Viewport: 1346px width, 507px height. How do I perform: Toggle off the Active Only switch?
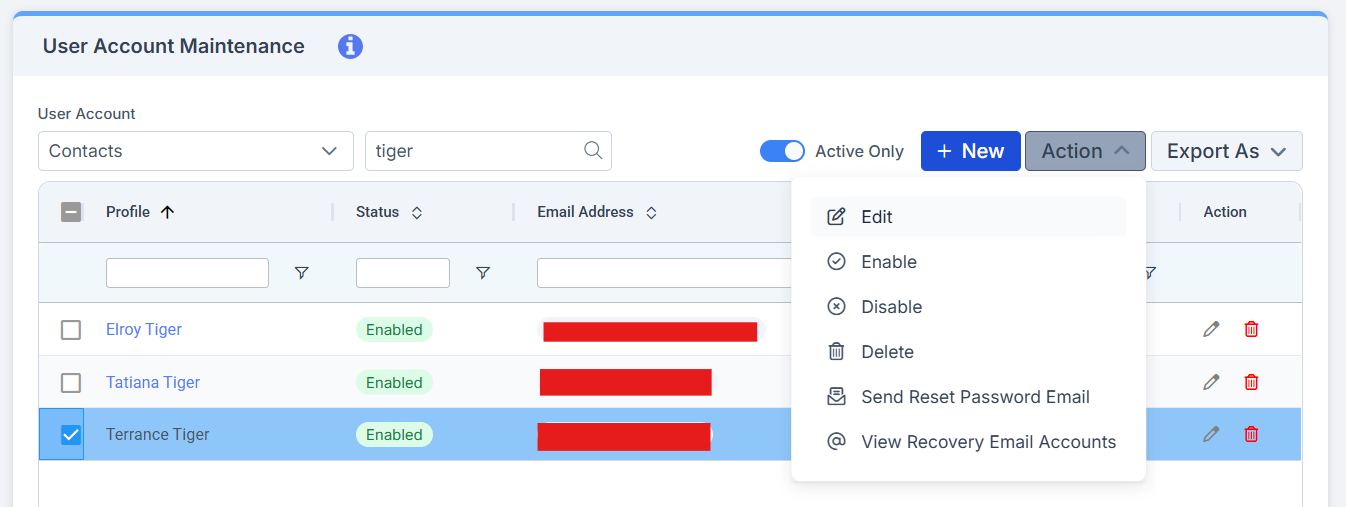[x=782, y=151]
